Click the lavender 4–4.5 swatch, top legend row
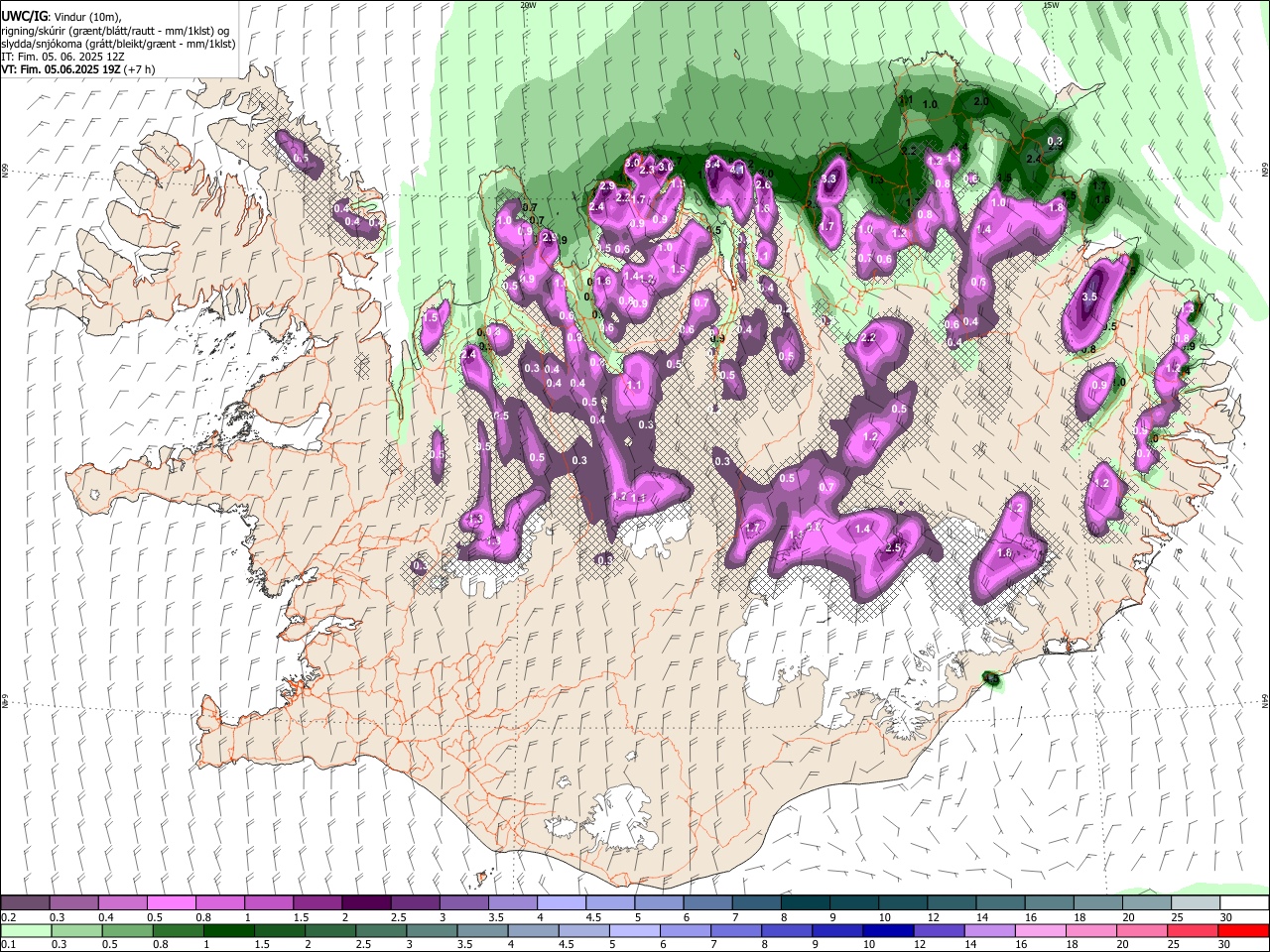The width and height of the screenshot is (1270, 952). [561, 903]
